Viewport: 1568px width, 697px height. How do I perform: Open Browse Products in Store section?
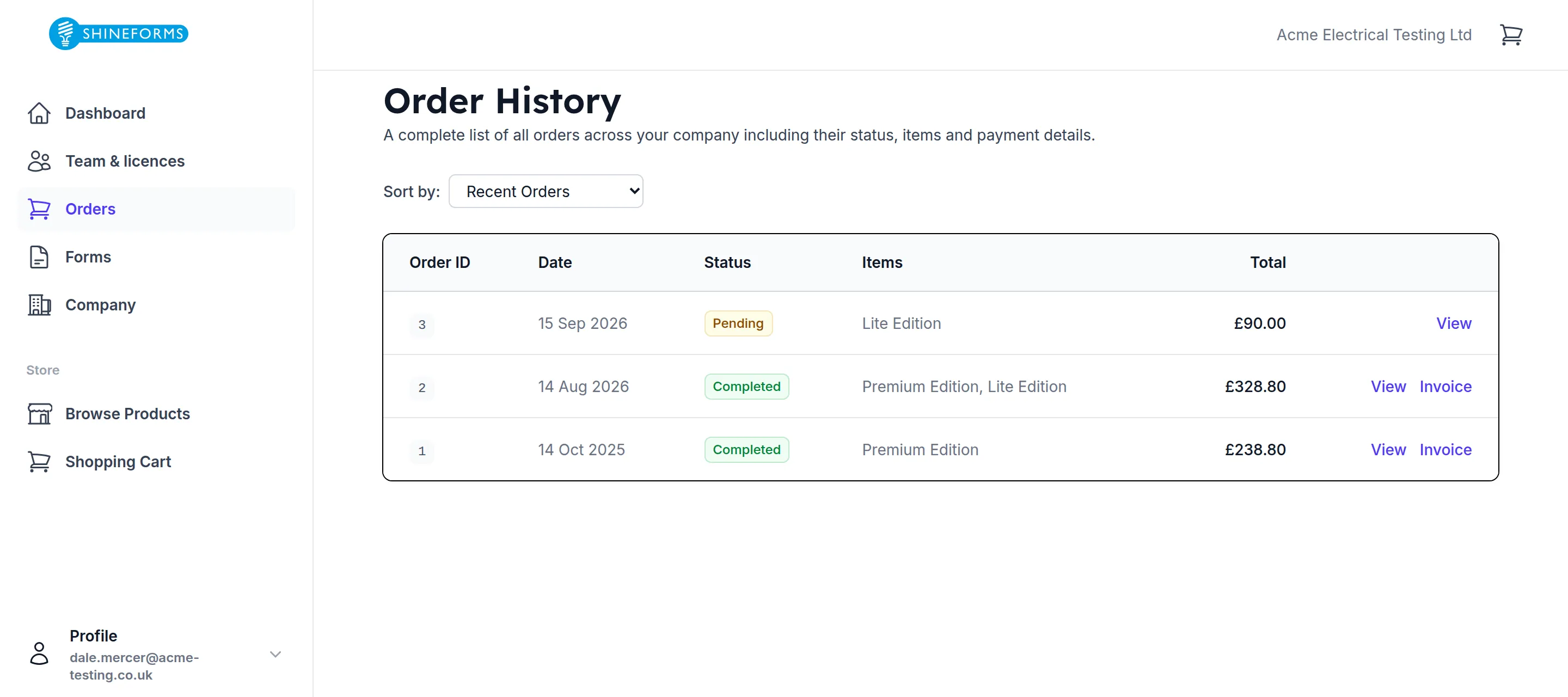click(156, 414)
